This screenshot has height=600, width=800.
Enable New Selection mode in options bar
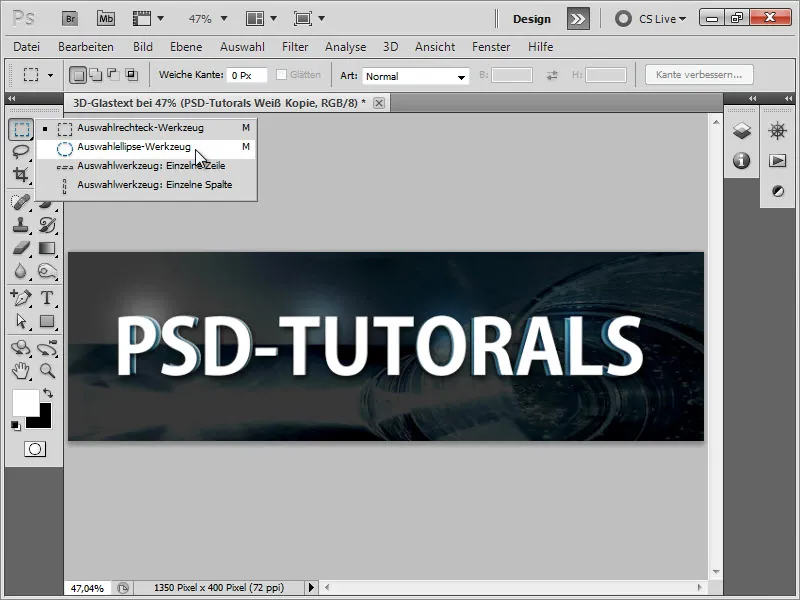click(x=78, y=75)
